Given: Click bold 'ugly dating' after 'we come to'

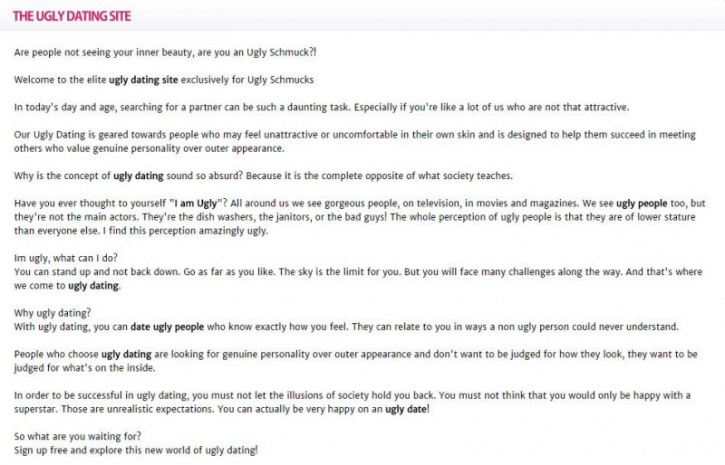Looking at the screenshot, I should click(x=93, y=286).
